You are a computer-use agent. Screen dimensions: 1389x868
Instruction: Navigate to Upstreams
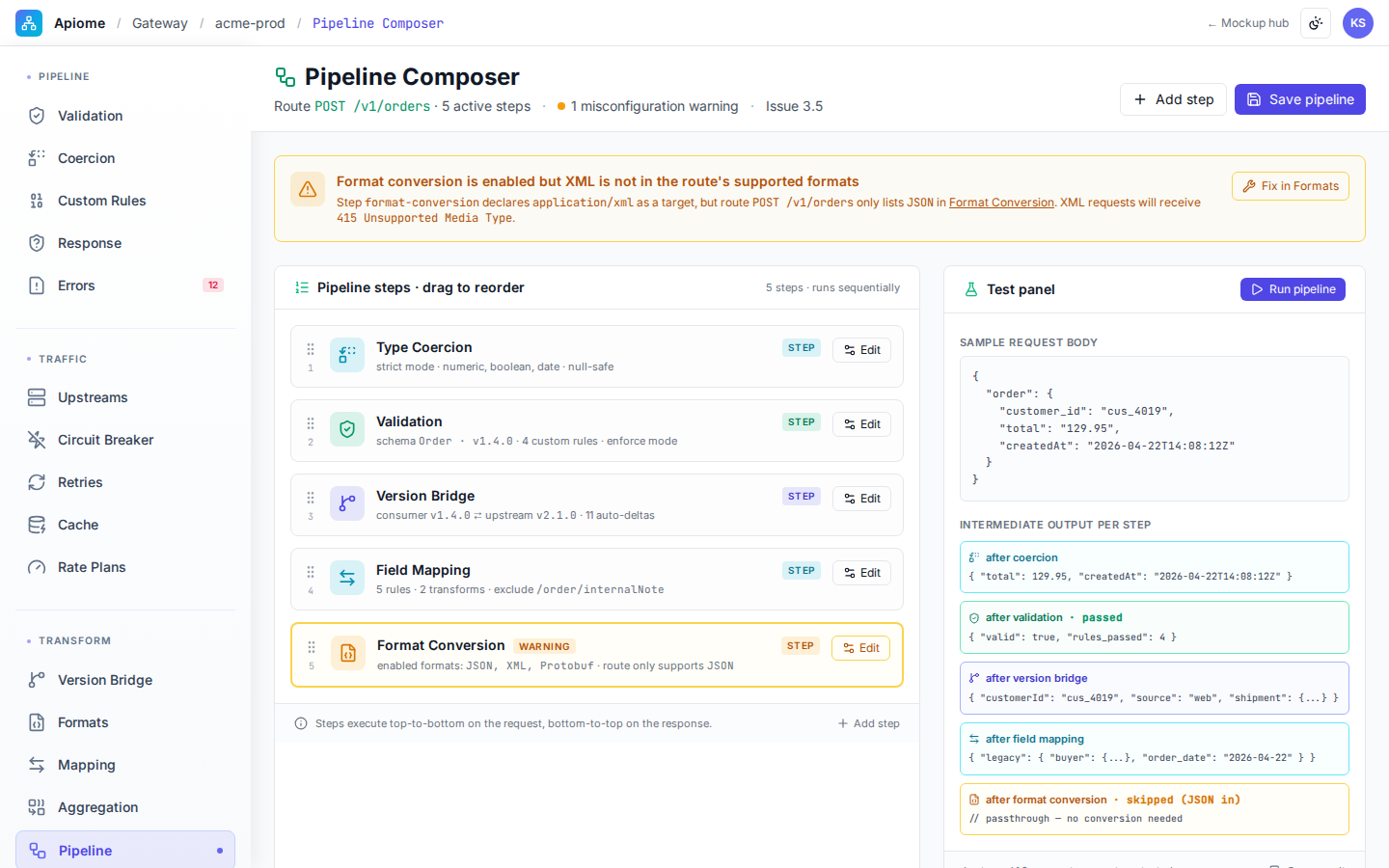[x=125, y=397]
